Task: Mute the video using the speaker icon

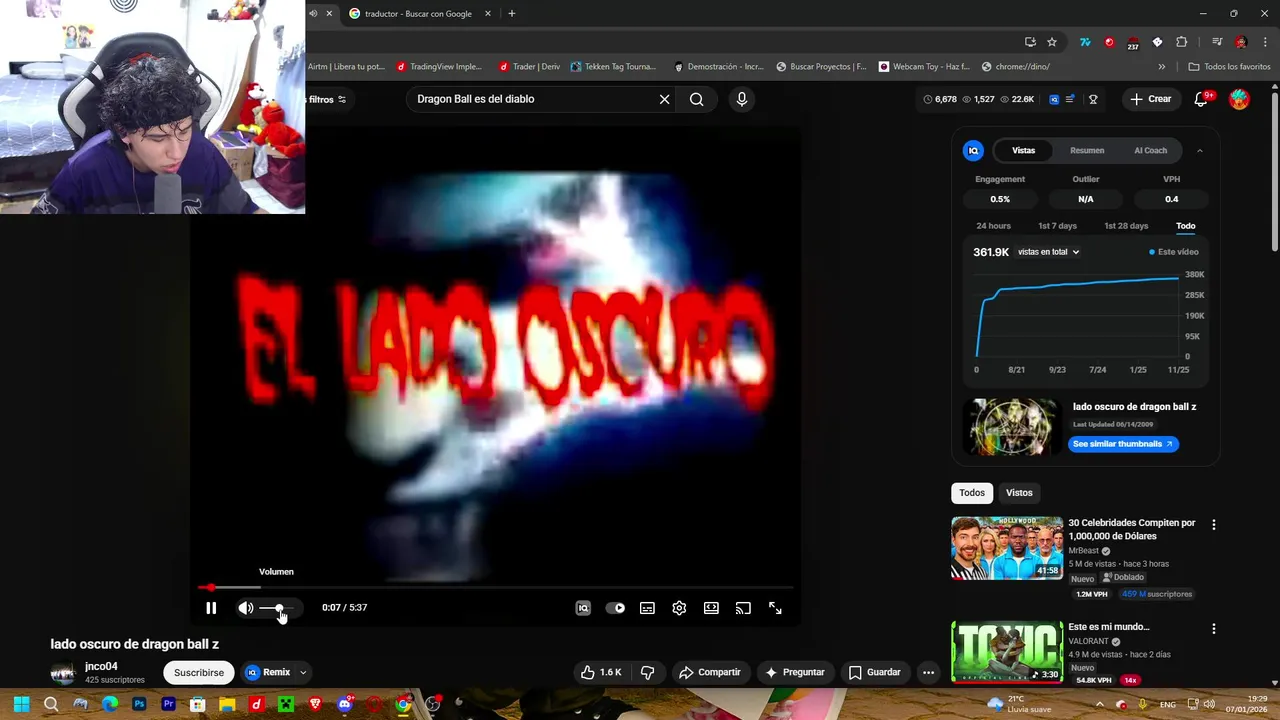Action: (x=245, y=608)
